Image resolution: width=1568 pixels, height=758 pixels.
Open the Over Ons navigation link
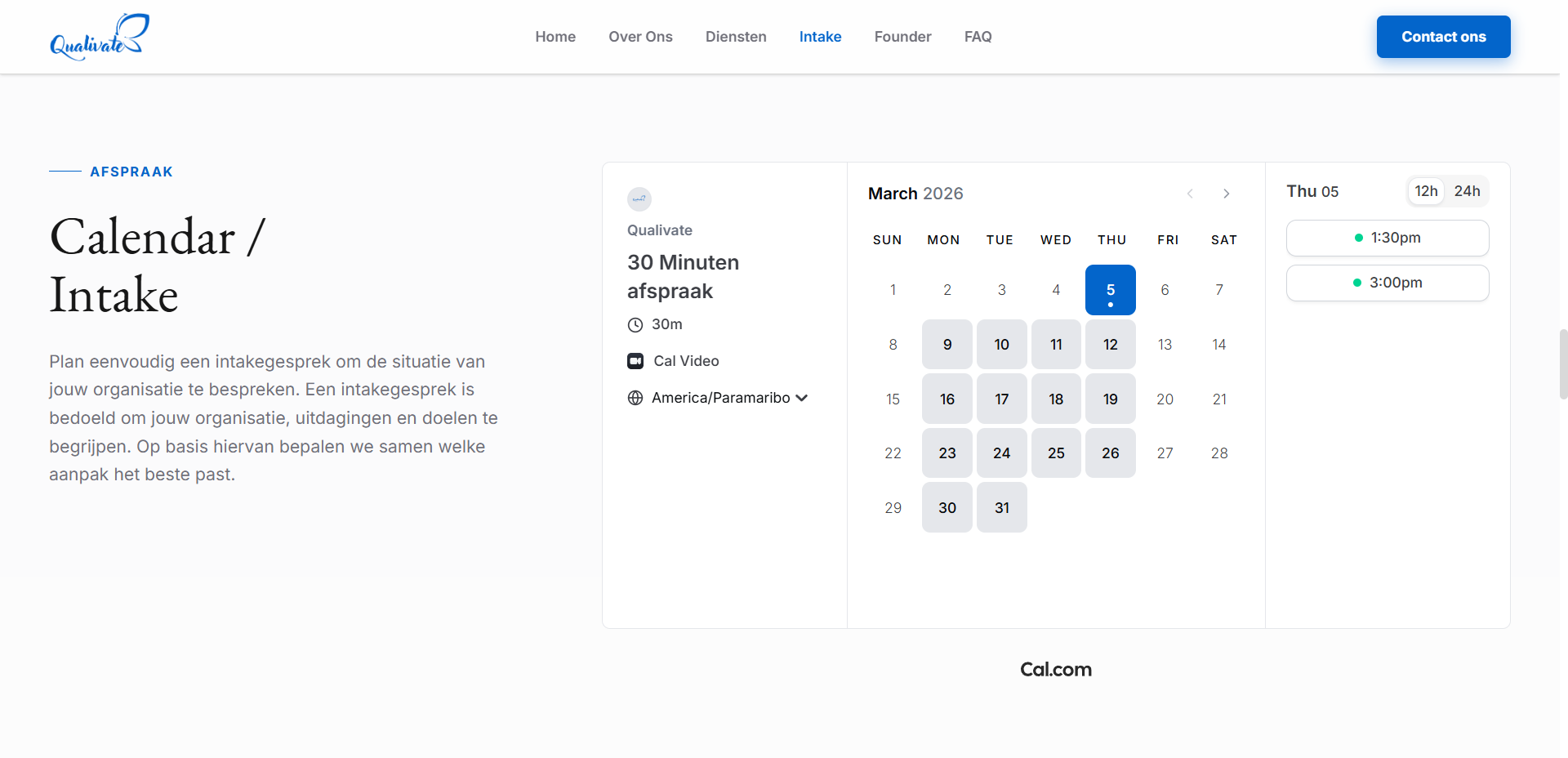[x=640, y=37]
